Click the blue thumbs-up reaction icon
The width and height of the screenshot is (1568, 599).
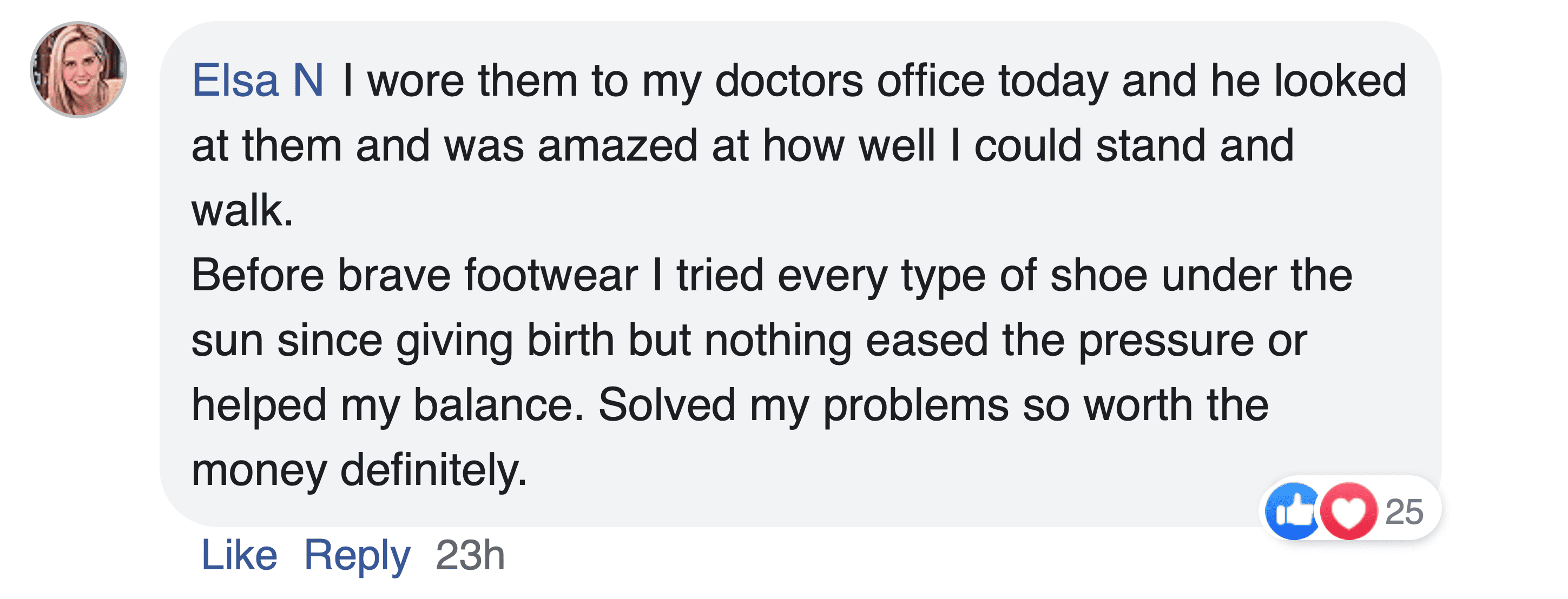click(1293, 511)
